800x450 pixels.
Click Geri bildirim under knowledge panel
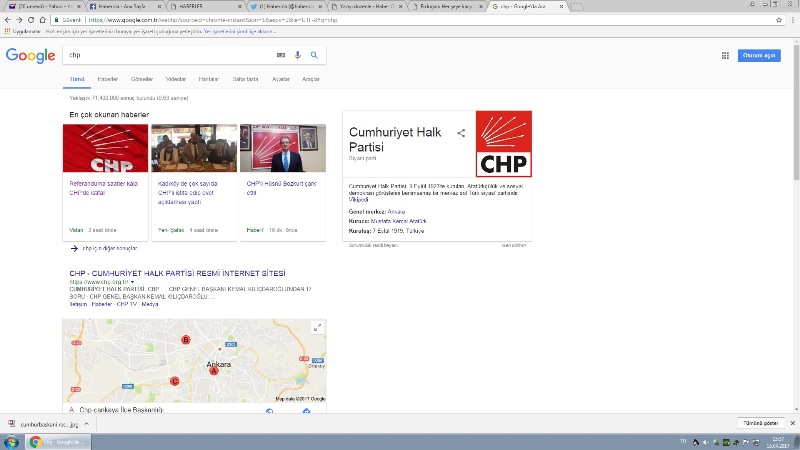(513, 245)
